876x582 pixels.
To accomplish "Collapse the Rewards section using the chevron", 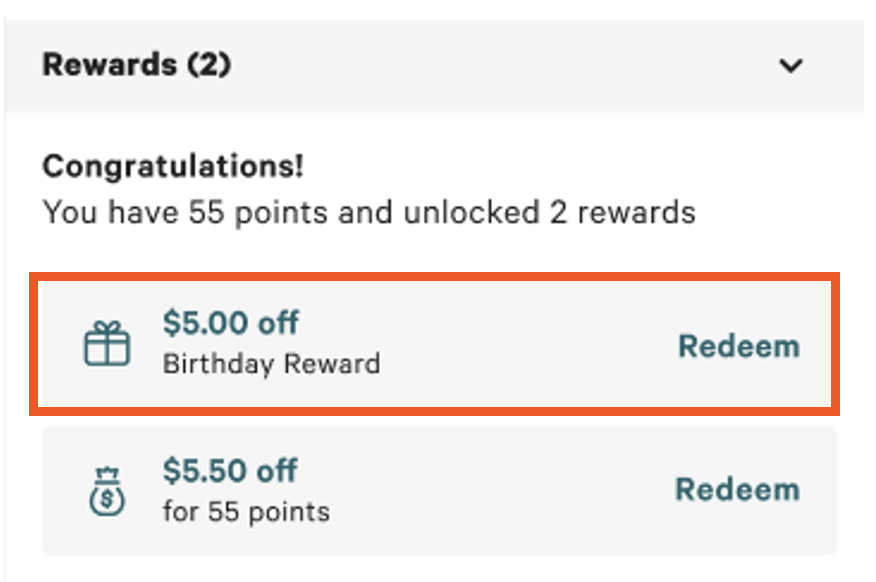I will pyautogui.click(x=790, y=65).
